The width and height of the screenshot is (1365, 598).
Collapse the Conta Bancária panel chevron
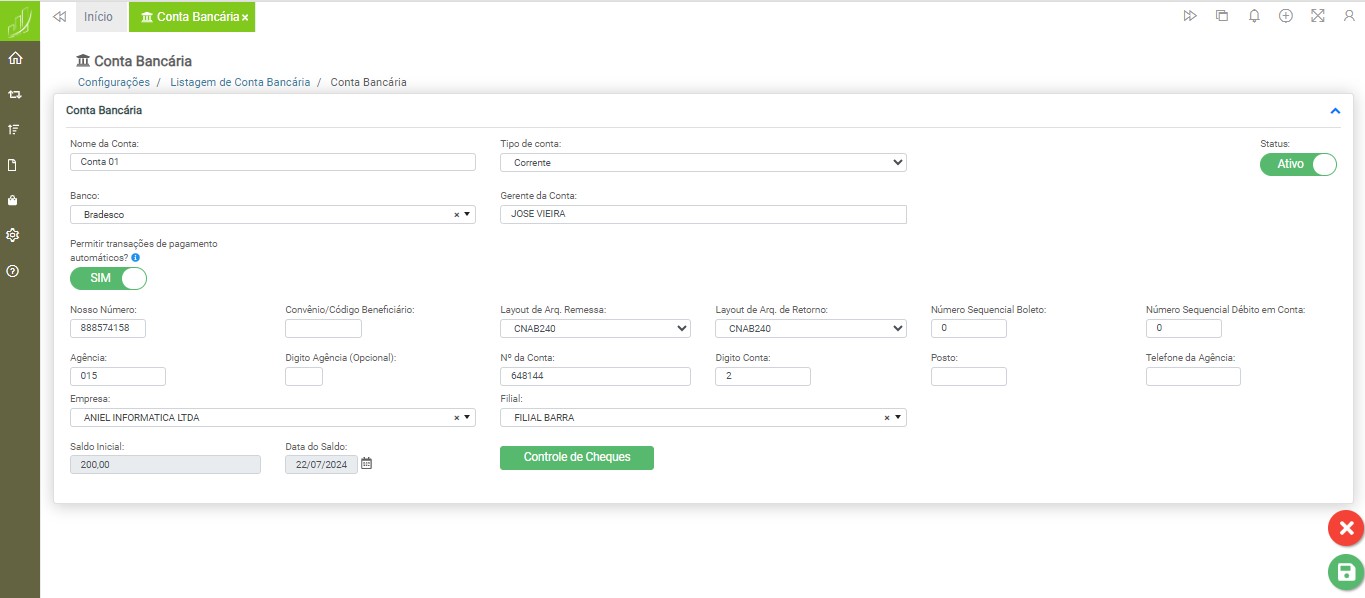coord(1335,111)
